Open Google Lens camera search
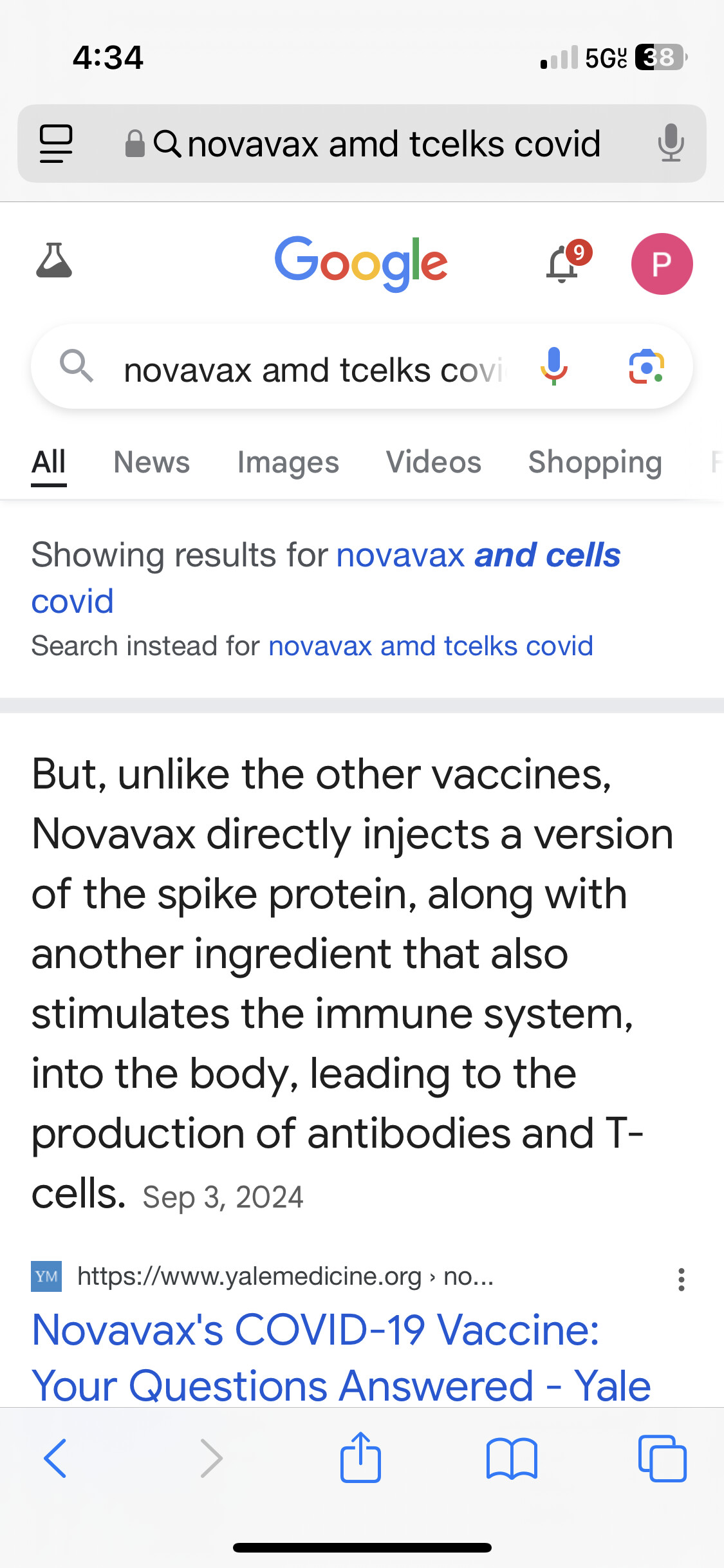Screen dimensions: 724x1568 (646, 366)
